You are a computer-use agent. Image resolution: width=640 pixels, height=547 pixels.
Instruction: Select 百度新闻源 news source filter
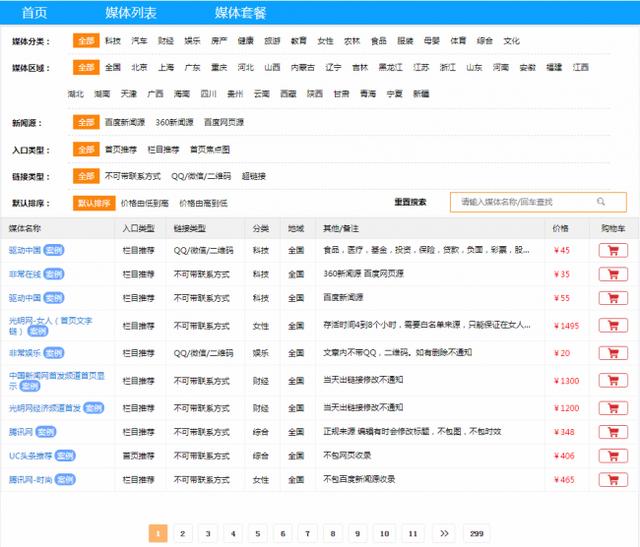125,122
